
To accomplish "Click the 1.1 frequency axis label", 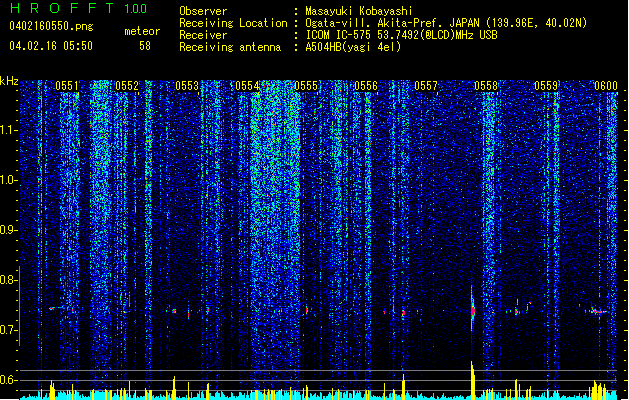I will point(9,130).
